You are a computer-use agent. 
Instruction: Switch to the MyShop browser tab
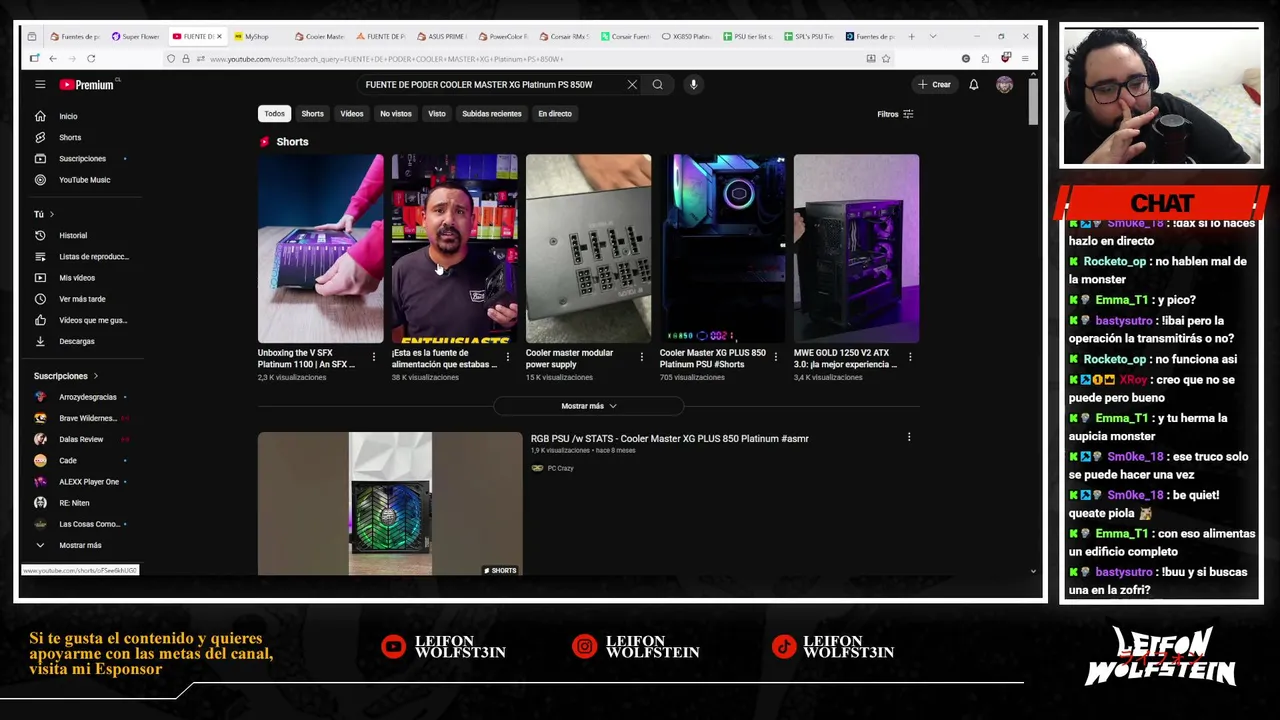point(258,37)
